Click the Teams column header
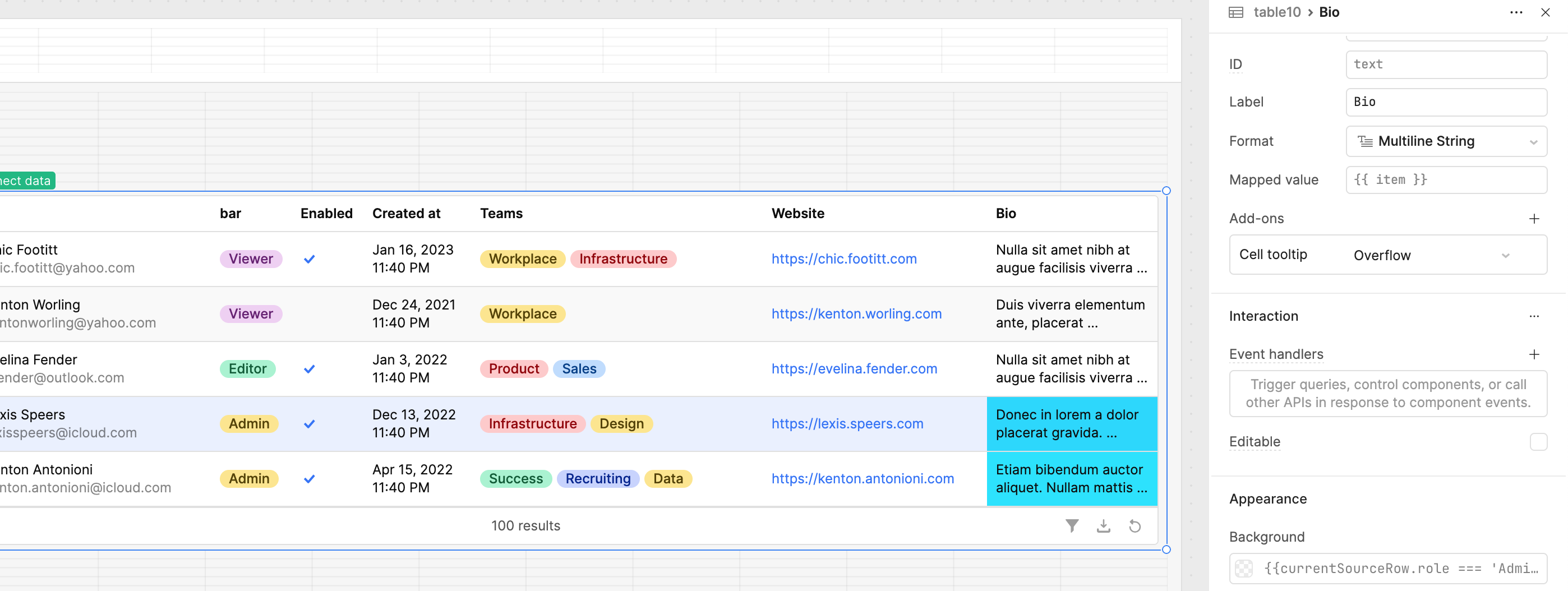Viewport: 1568px width, 591px height. coord(501,213)
